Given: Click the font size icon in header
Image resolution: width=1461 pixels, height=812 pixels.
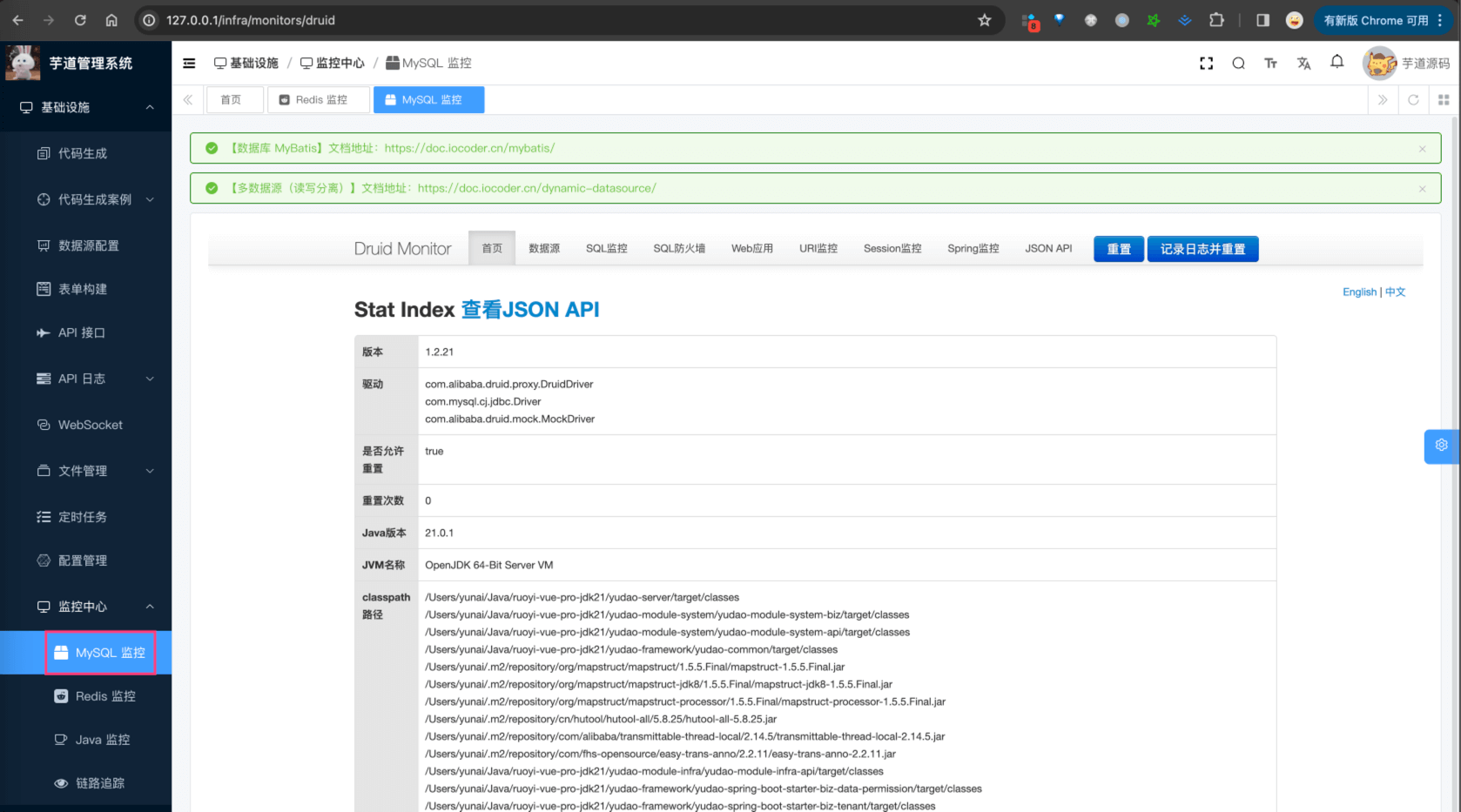Looking at the screenshot, I should [1270, 64].
